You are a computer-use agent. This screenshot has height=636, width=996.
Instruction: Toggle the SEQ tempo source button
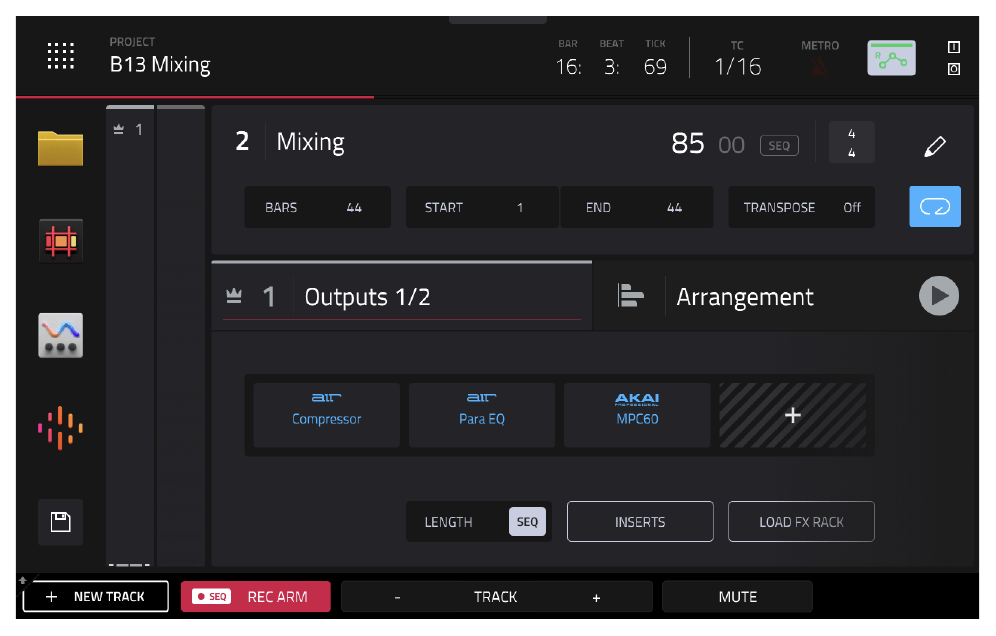coord(779,145)
